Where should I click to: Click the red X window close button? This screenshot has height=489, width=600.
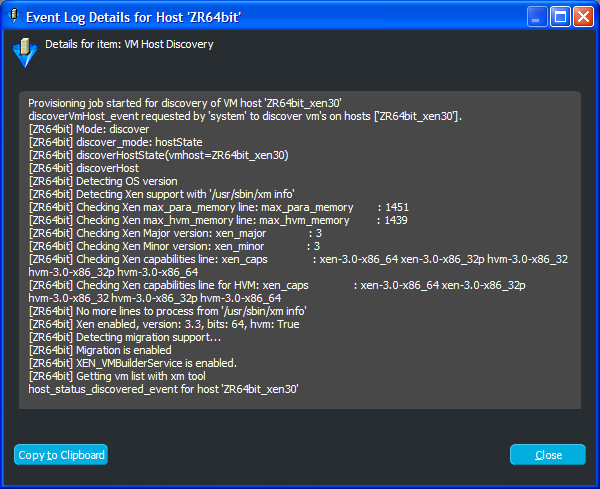[x=583, y=17]
